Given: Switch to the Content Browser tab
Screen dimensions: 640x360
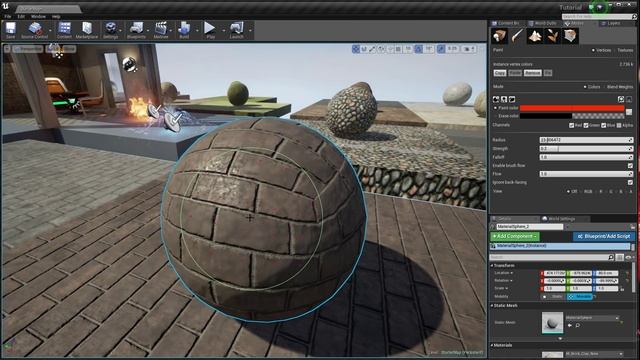Looking at the screenshot, I should coord(508,24).
